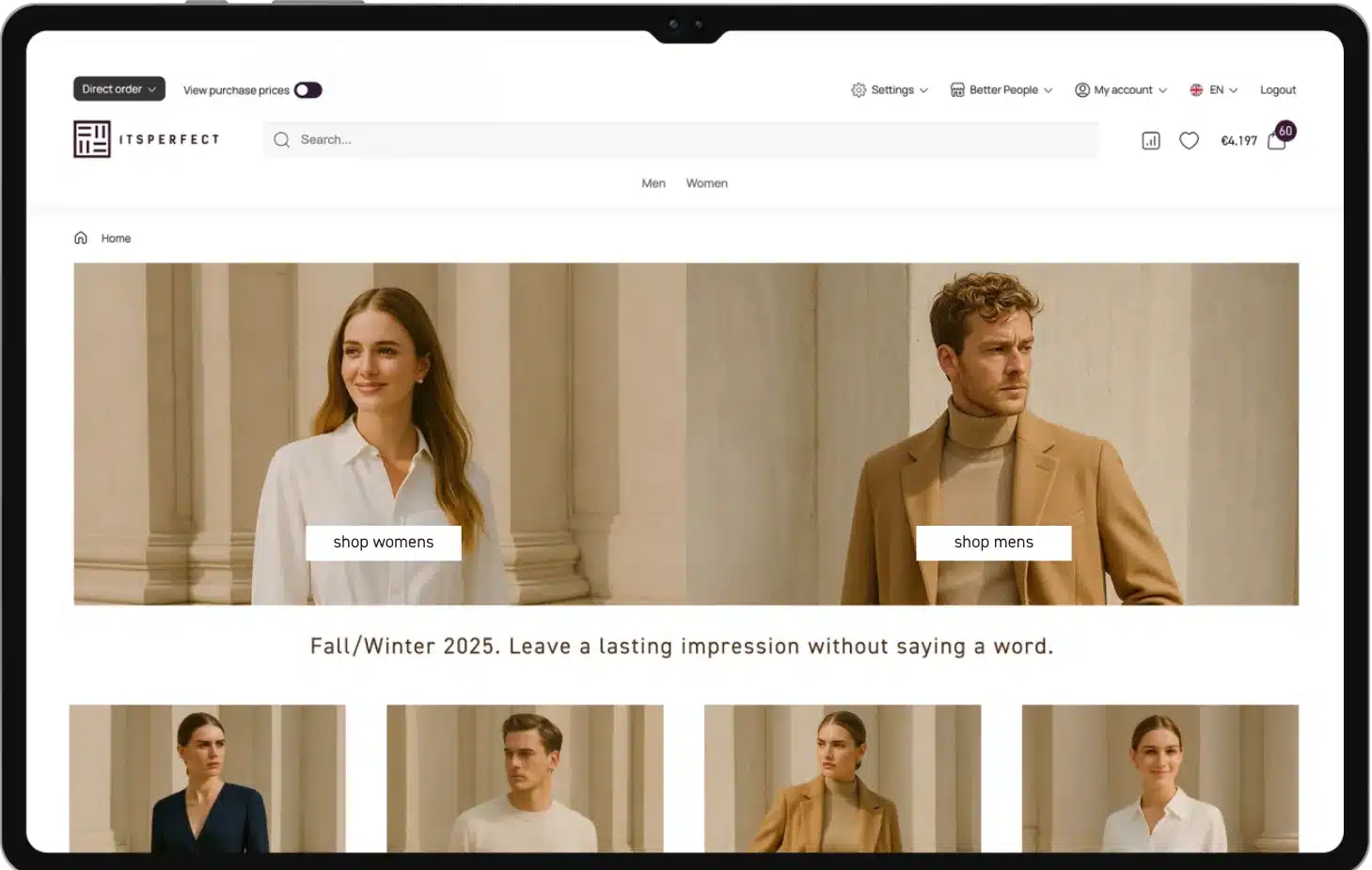Viewport: 1372px width, 870px height.
Task: Open the wishlist heart icon
Action: 1190,141
